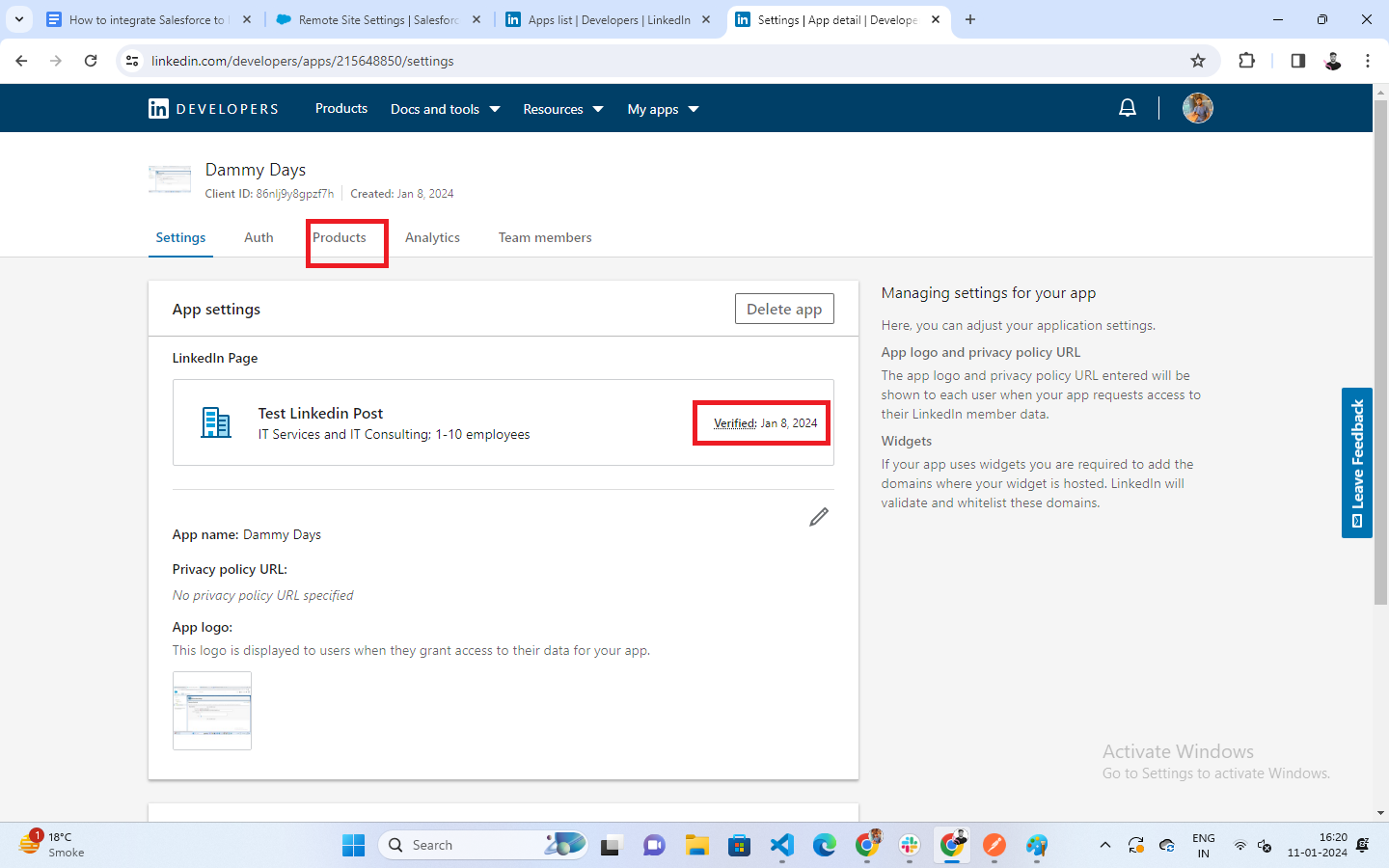This screenshot has width=1389, height=868.
Task: Click the small logo beside Dammy Days title
Action: 170,179
